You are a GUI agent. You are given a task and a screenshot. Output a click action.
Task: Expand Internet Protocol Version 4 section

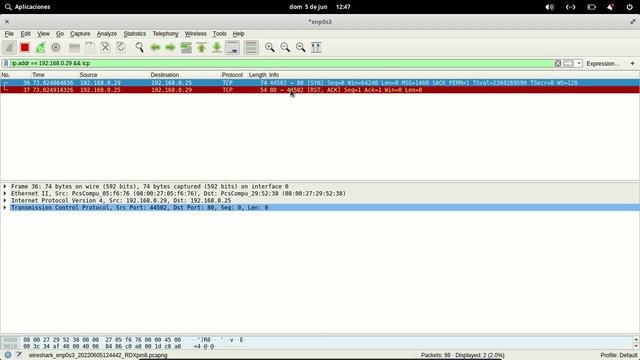[x=5, y=200]
